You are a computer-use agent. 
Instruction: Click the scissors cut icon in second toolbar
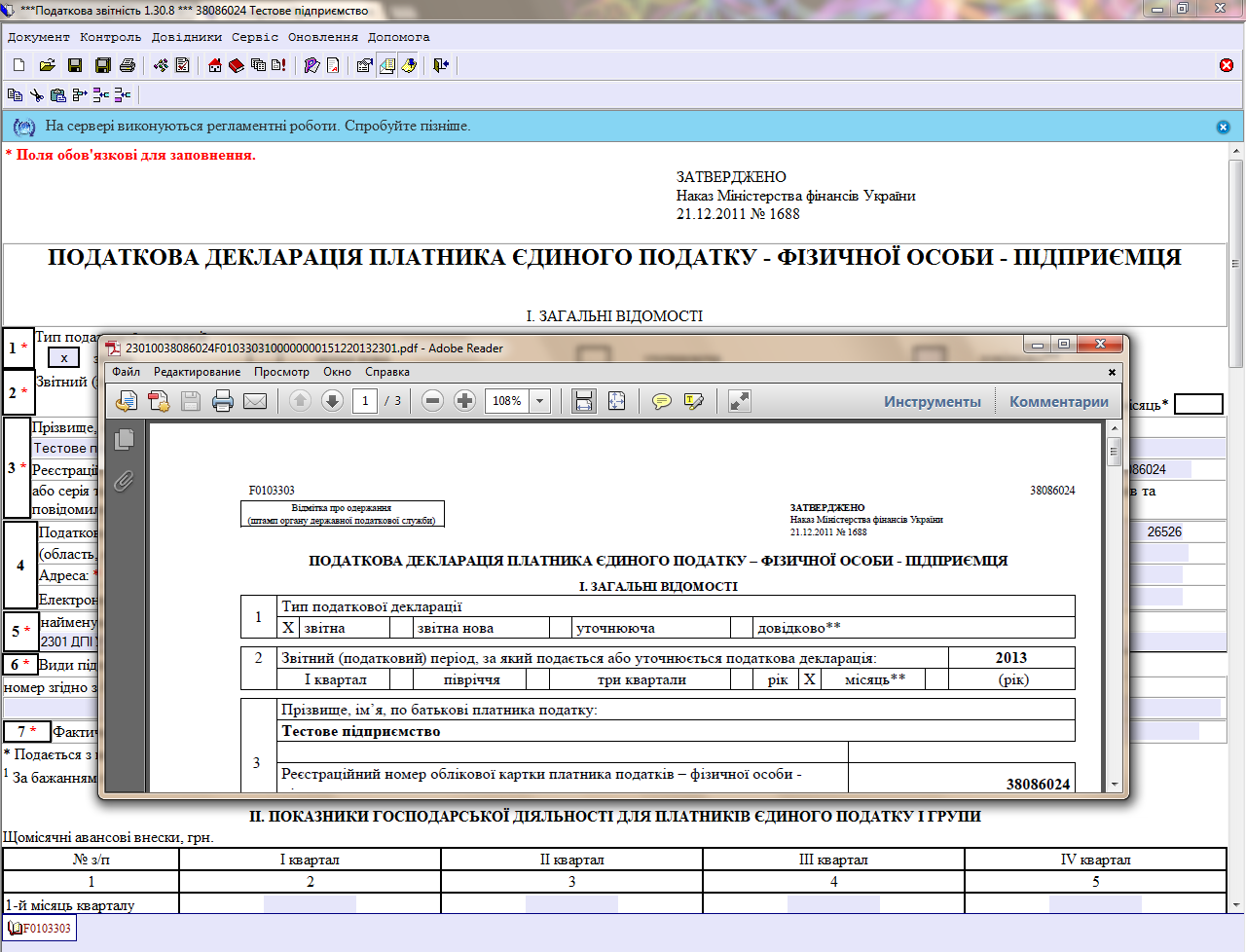tap(36, 94)
